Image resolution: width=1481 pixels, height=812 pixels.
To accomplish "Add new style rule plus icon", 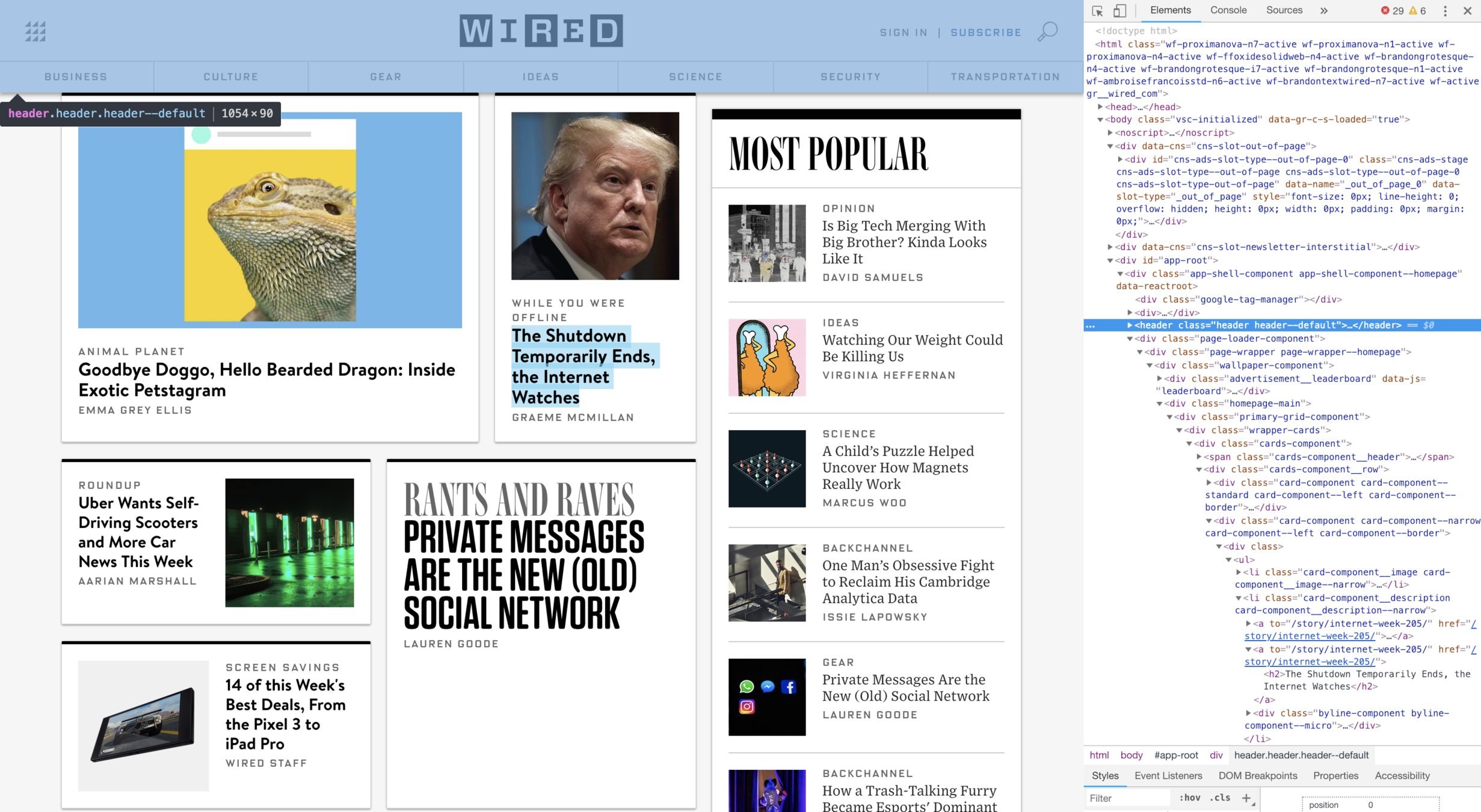I will pos(1246,798).
